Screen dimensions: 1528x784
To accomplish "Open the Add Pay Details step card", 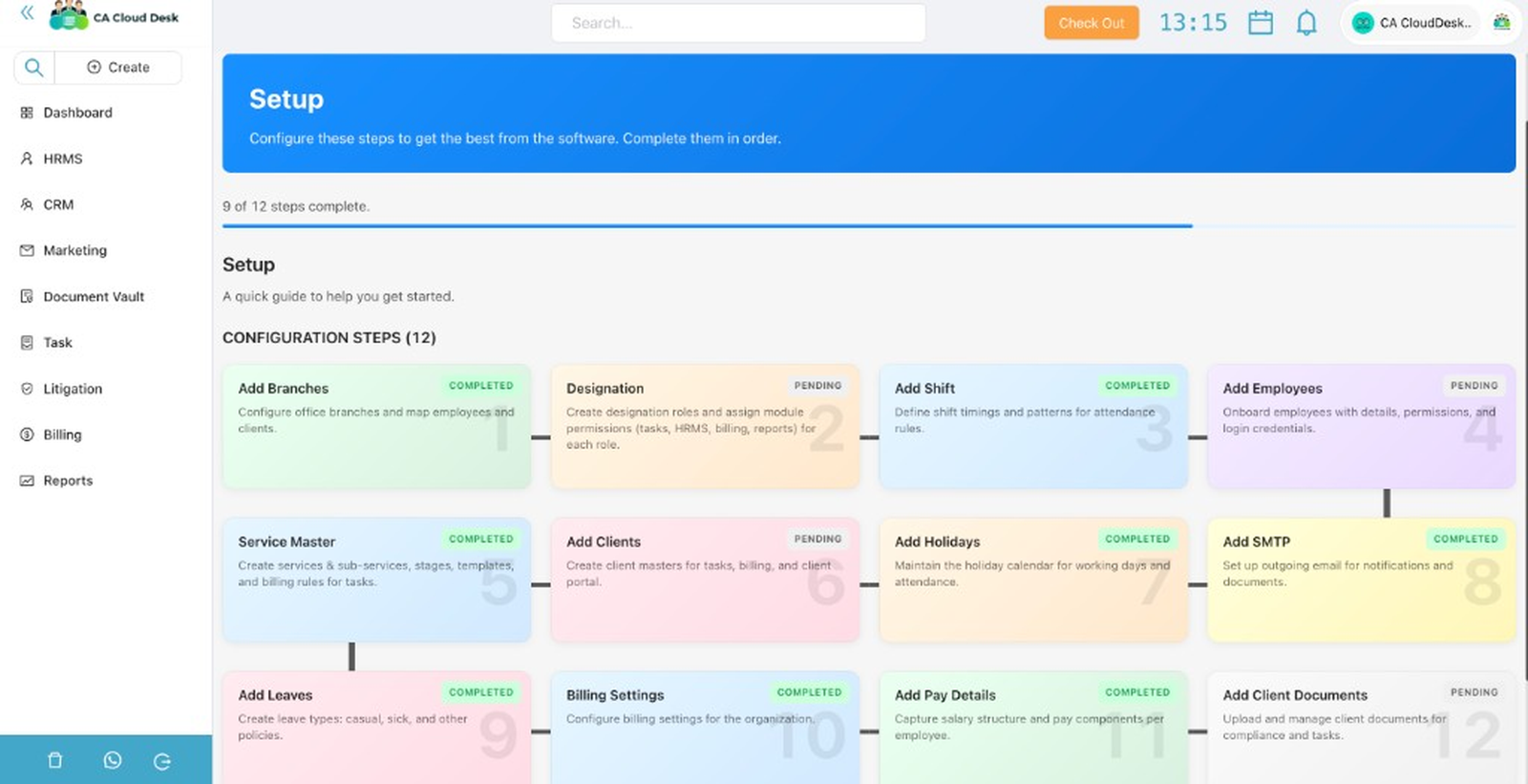I will 1033,728.
